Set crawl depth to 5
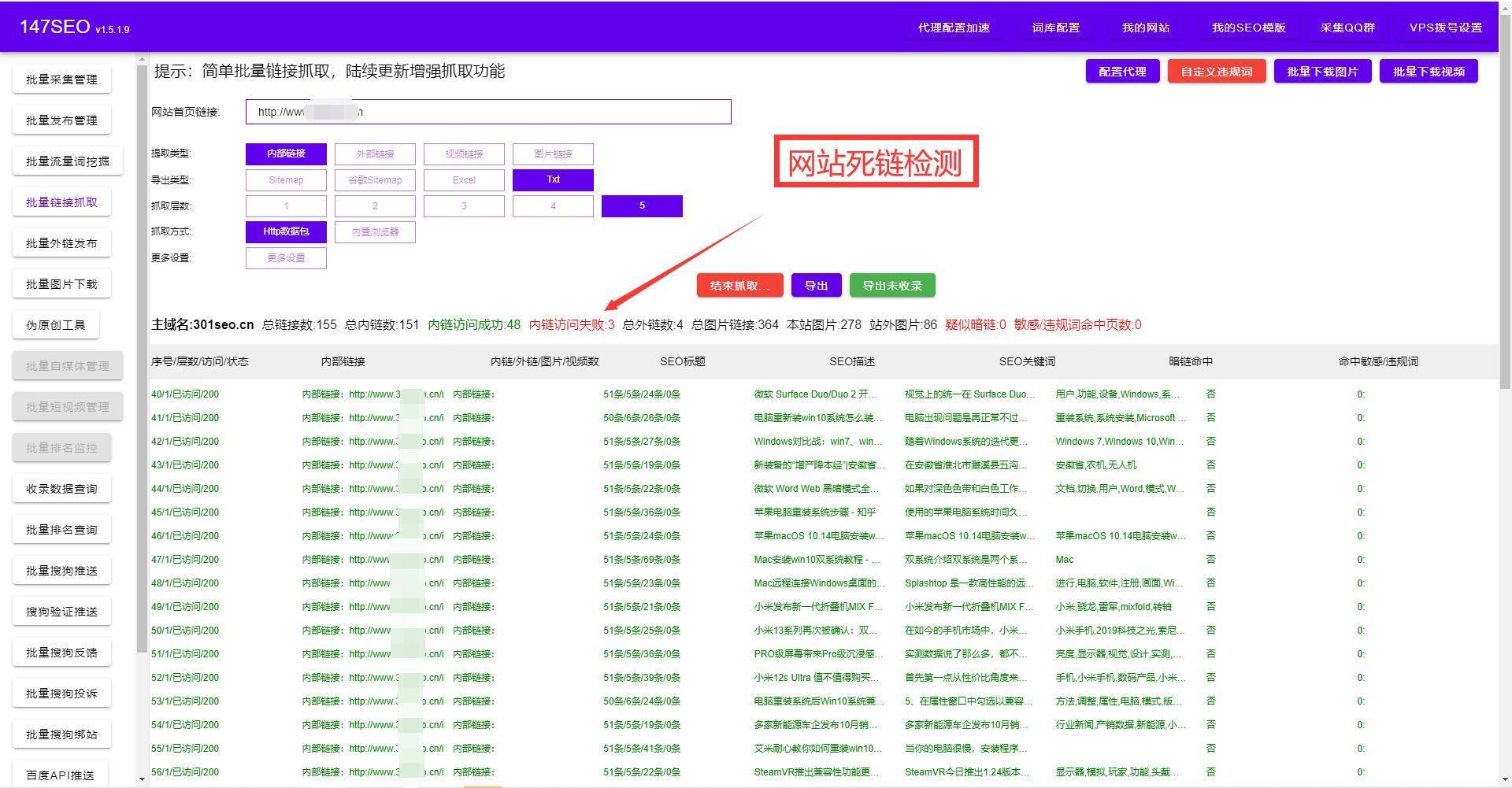Image resolution: width=1512 pixels, height=788 pixels. click(x=642, y=206)
